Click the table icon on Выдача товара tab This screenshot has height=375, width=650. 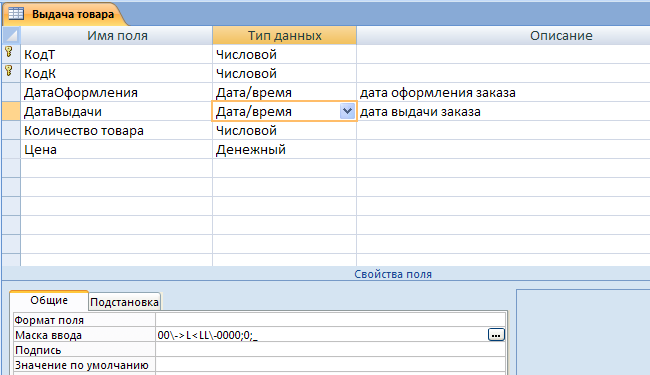click(16, 14)
